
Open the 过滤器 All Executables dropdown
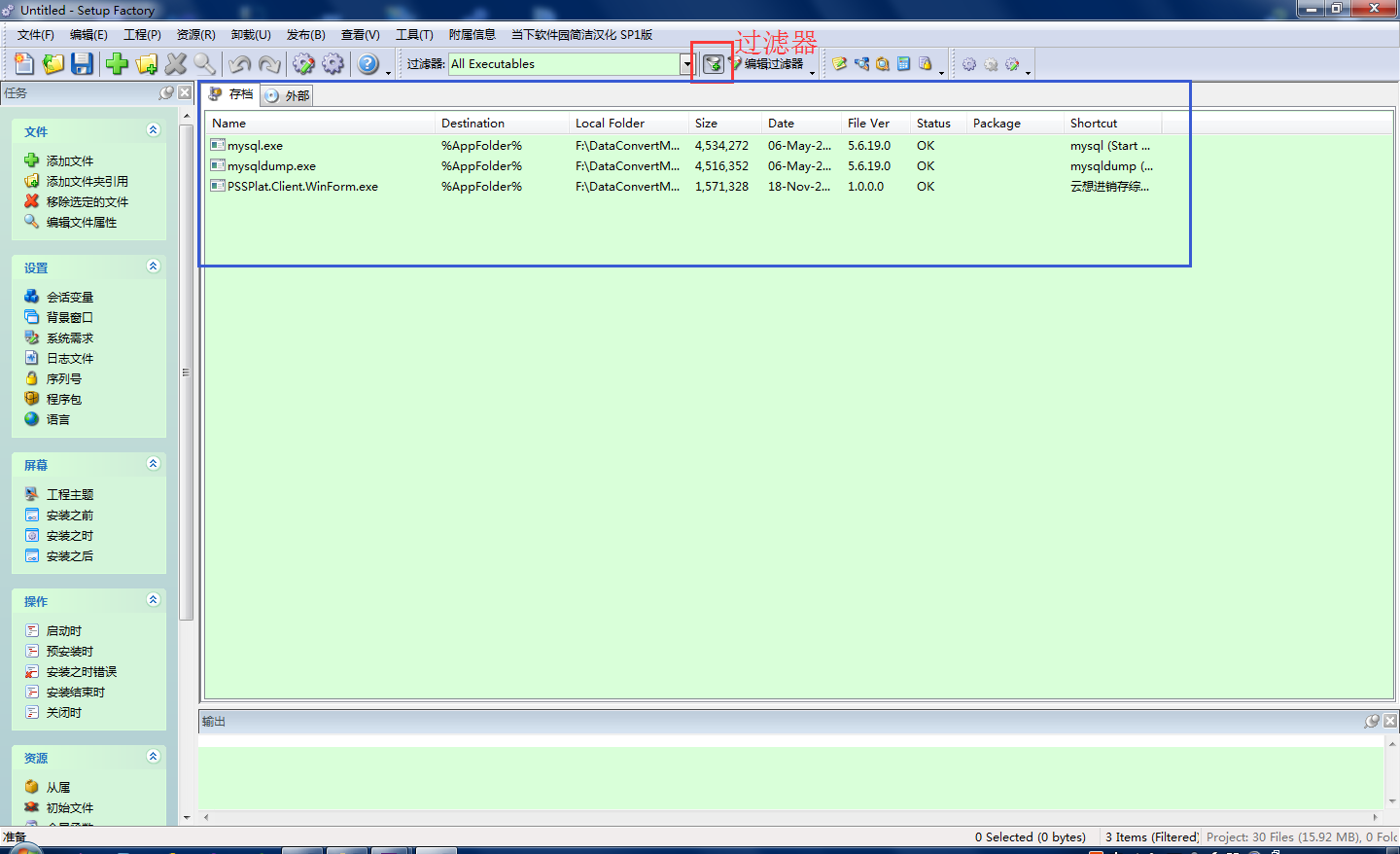(687, 64)
